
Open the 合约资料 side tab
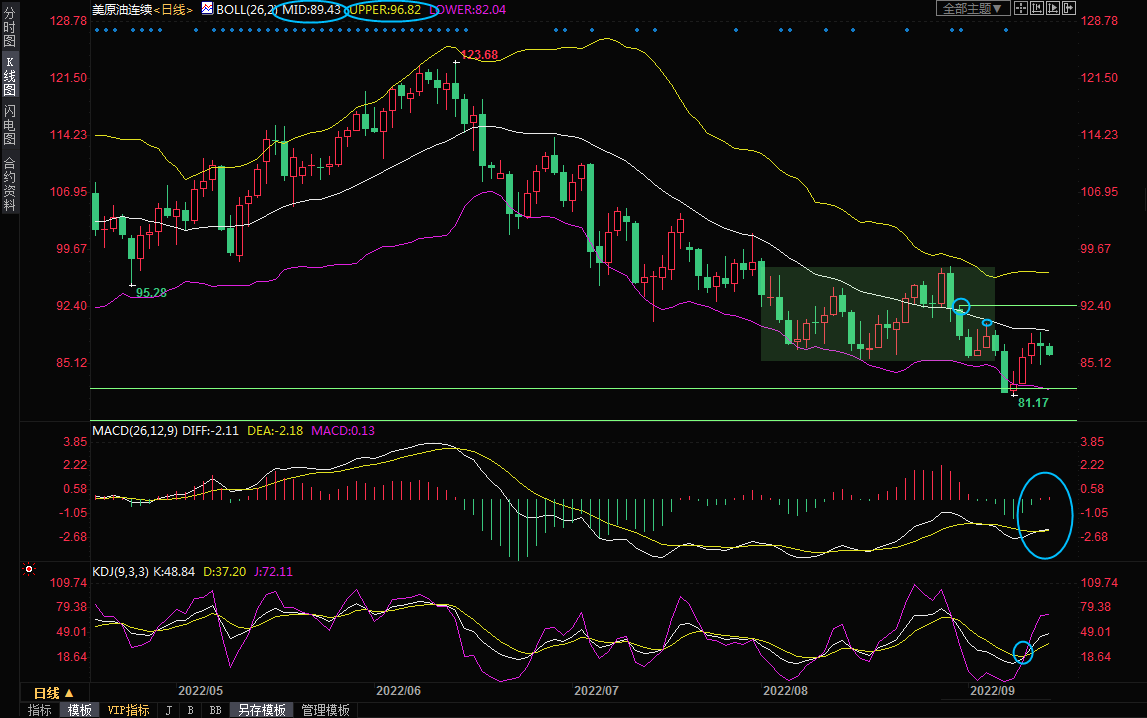click(9, 183)
